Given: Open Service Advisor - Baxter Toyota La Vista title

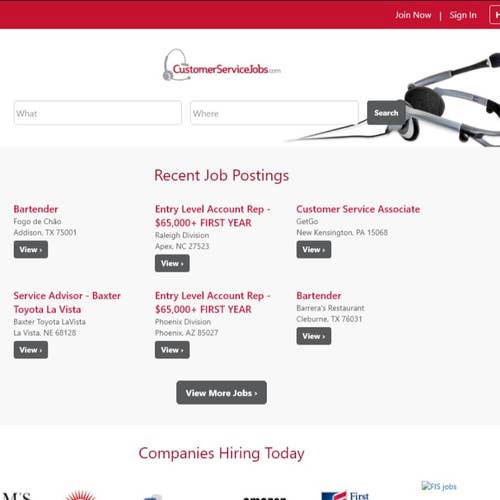Looking at the screenshot, I should click(67, 302).
